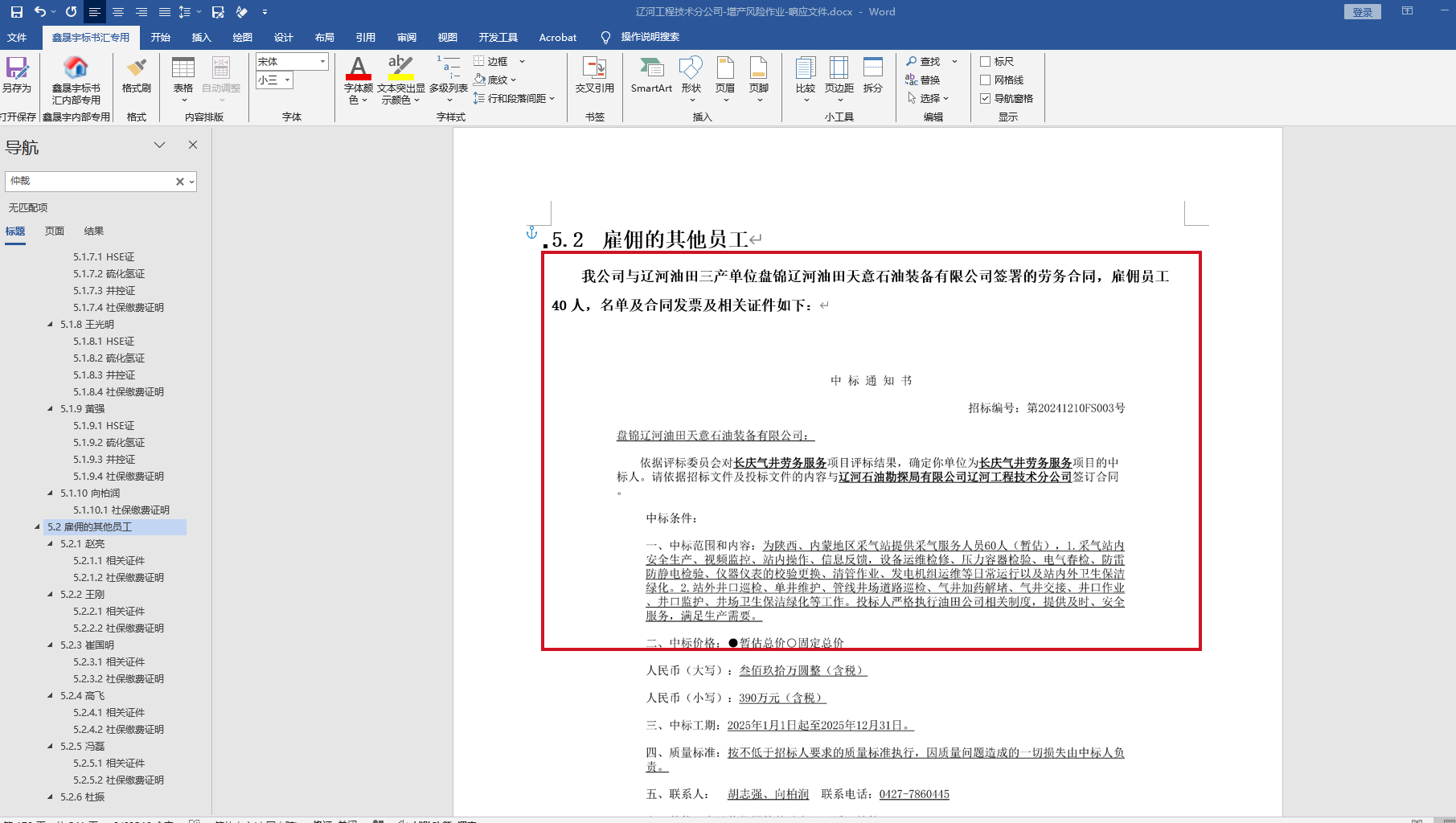This screenshot has width=1456, height=823.
Task: Collapse the 5.1.8 王光明 heading
Action: point(51,325)
